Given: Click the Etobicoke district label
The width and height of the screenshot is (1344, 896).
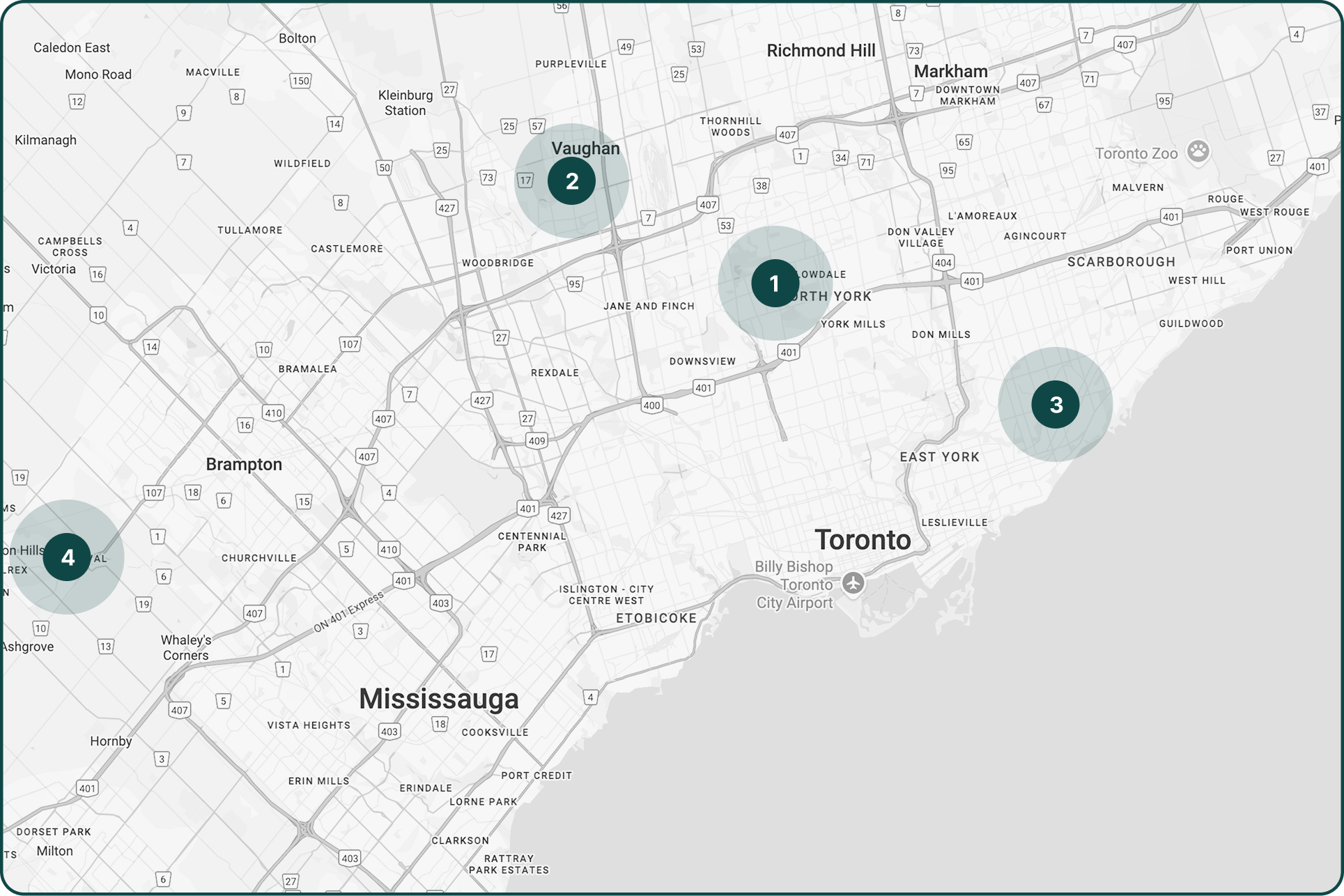Looking at the screenshot, I should point(656,618).
